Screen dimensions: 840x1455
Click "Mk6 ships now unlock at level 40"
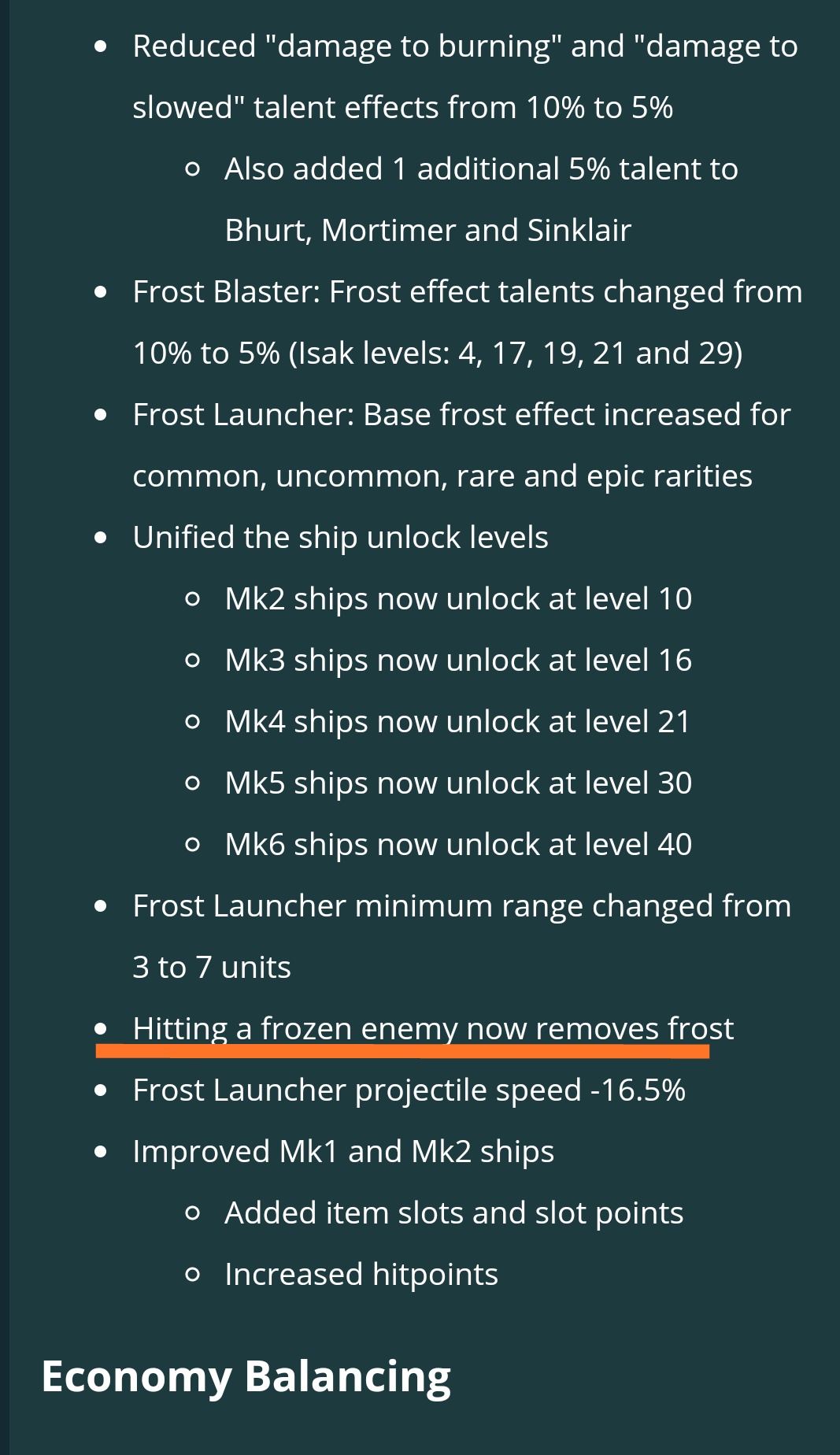coord(457,845)
